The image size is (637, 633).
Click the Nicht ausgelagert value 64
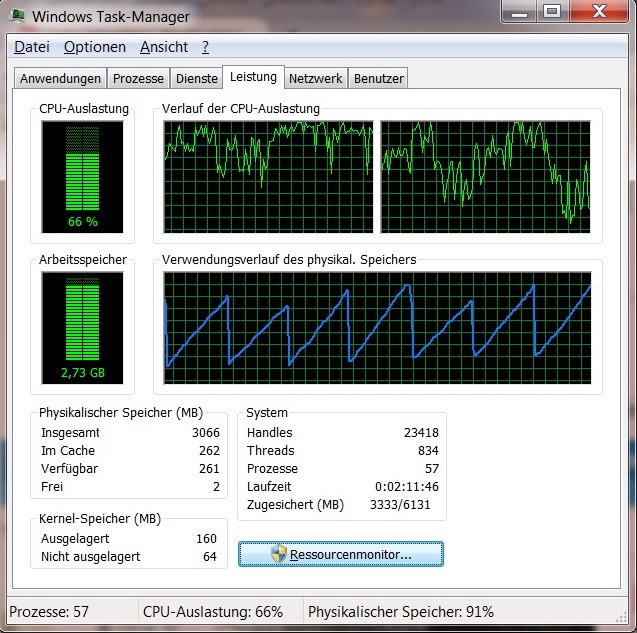[210, 557]
